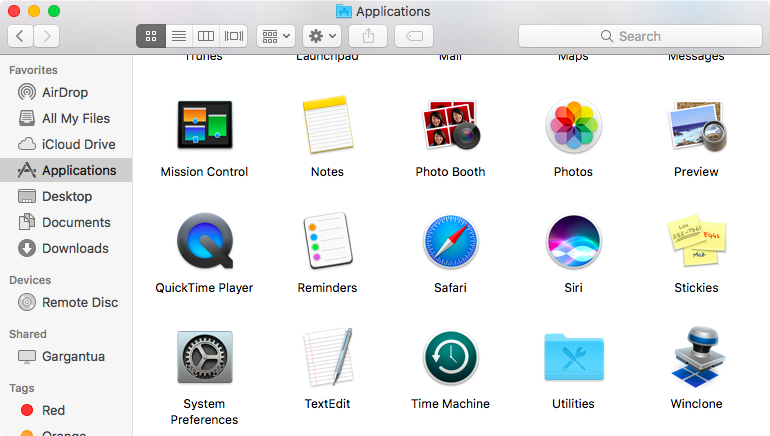
Task: Open the System Preferences gear icon
Action: (205, 357)
